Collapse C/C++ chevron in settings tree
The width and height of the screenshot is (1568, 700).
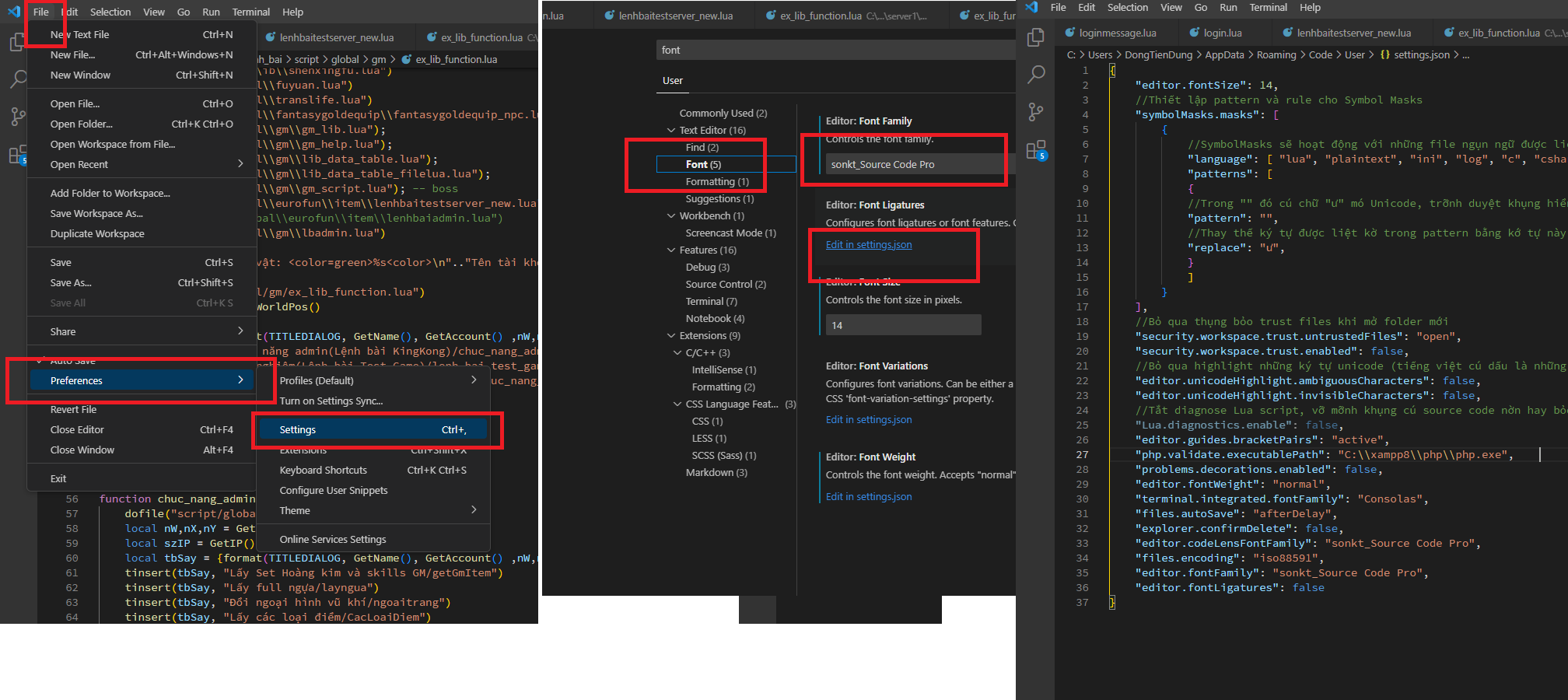click(x=677, y=352)
